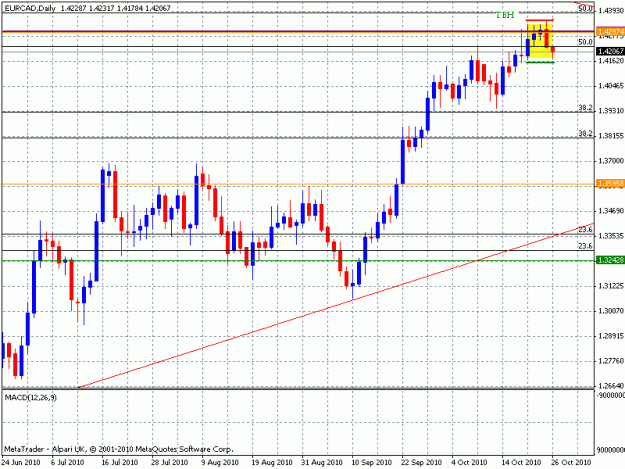The image size is (625, 469).
Task: Select the 23.6 Fibonacci label above the green line
Action: click(585, 246)
